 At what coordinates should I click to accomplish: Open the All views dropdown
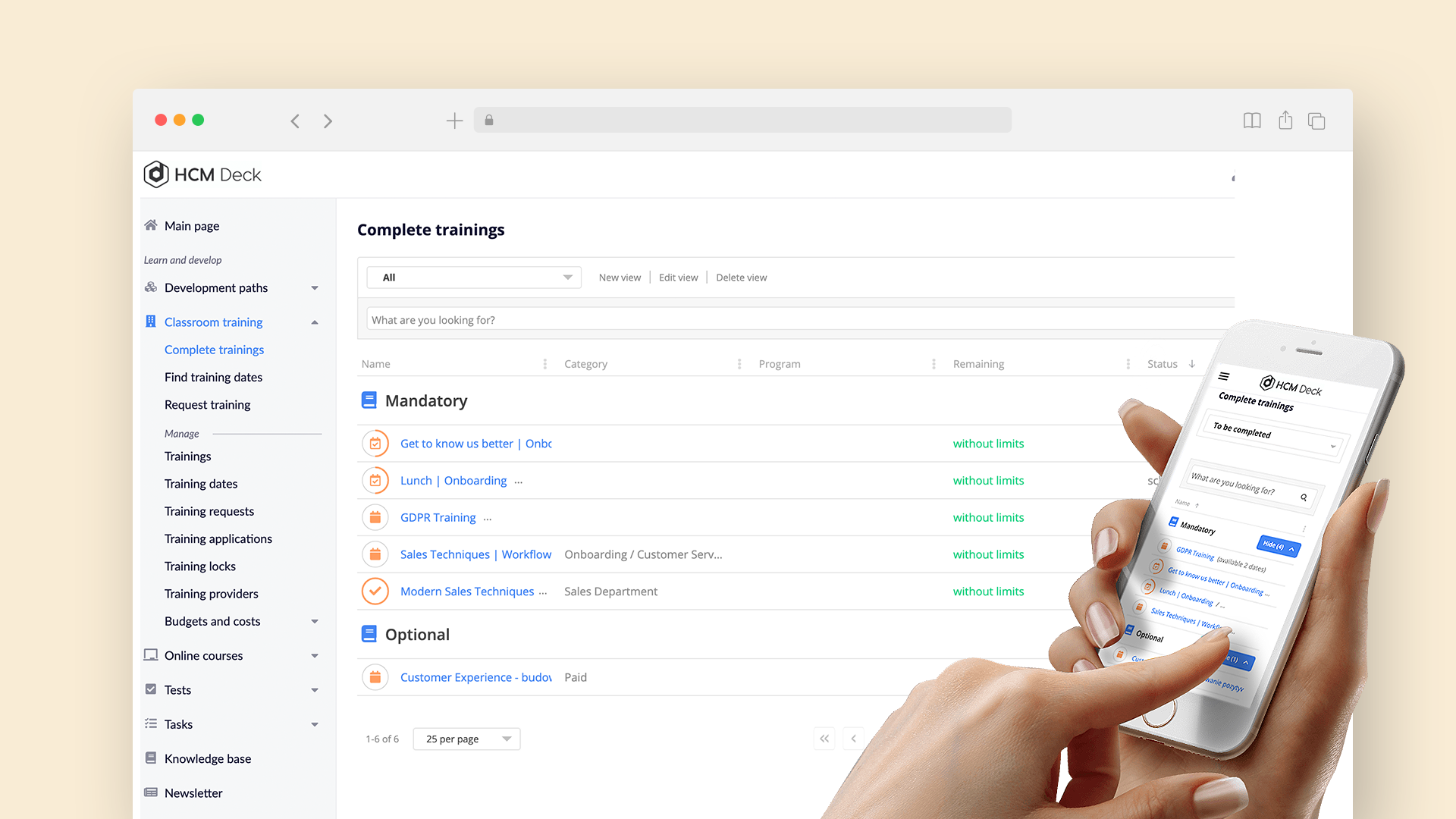pyautogui.click(x=474, y=278)
